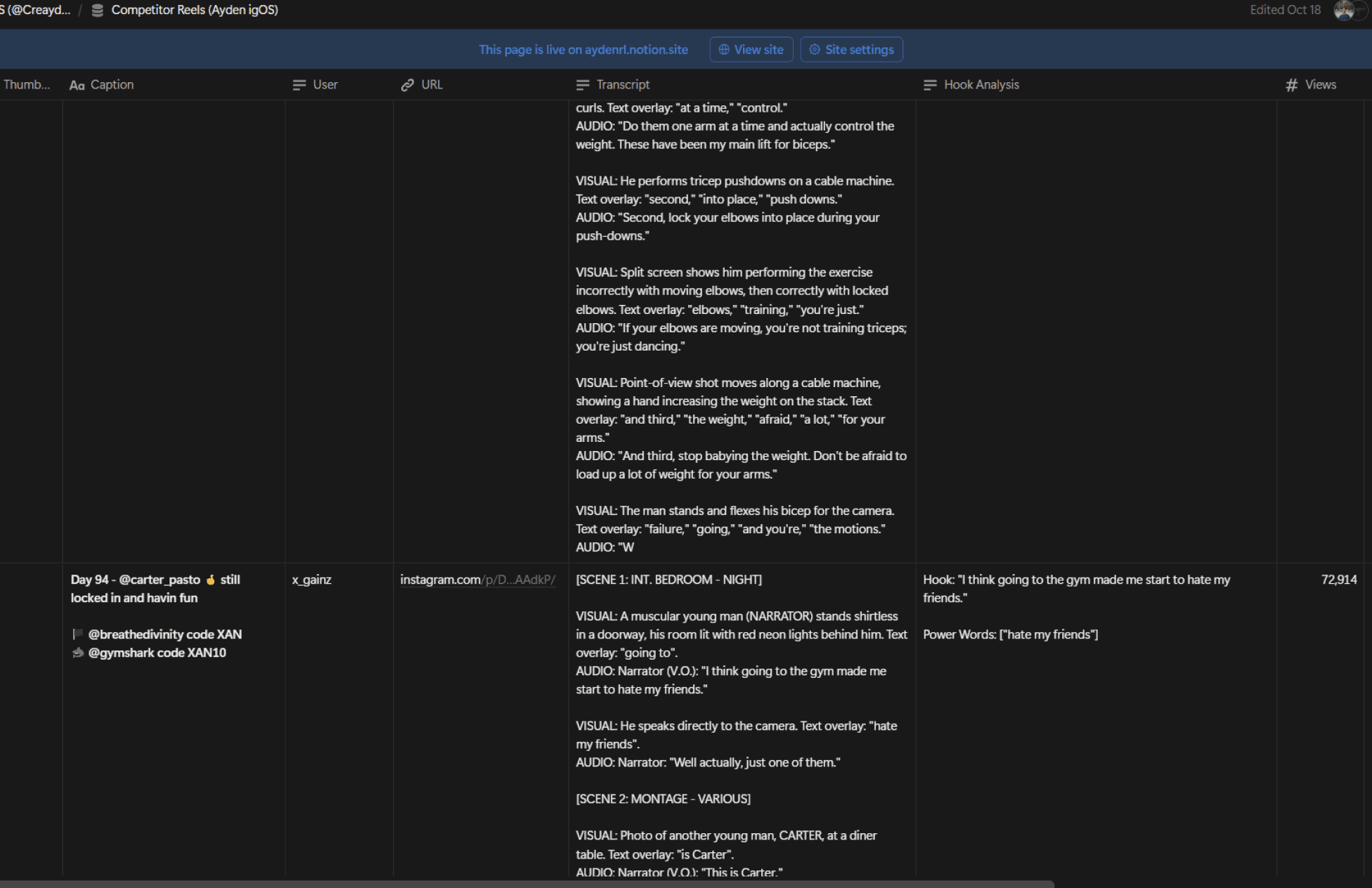This screenshot has width=1372, height=888.
Task: Click the horizontal scrollbar at the bottom
Action: [527, 884]
